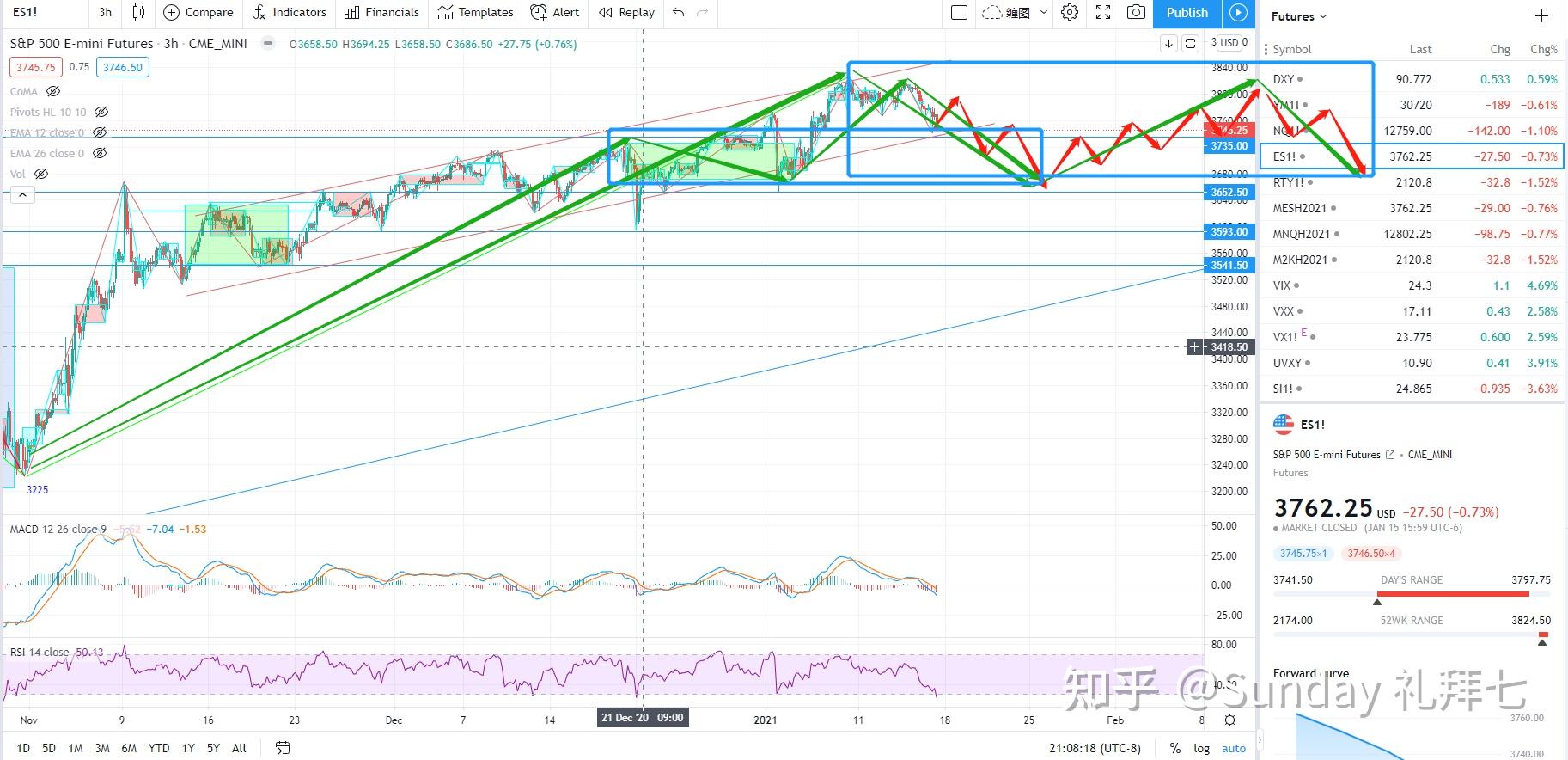Image resolution: width=1568 pixels, height=760 pixels.
Task: Open time axis settings gear
Action: coord(1229,720)
